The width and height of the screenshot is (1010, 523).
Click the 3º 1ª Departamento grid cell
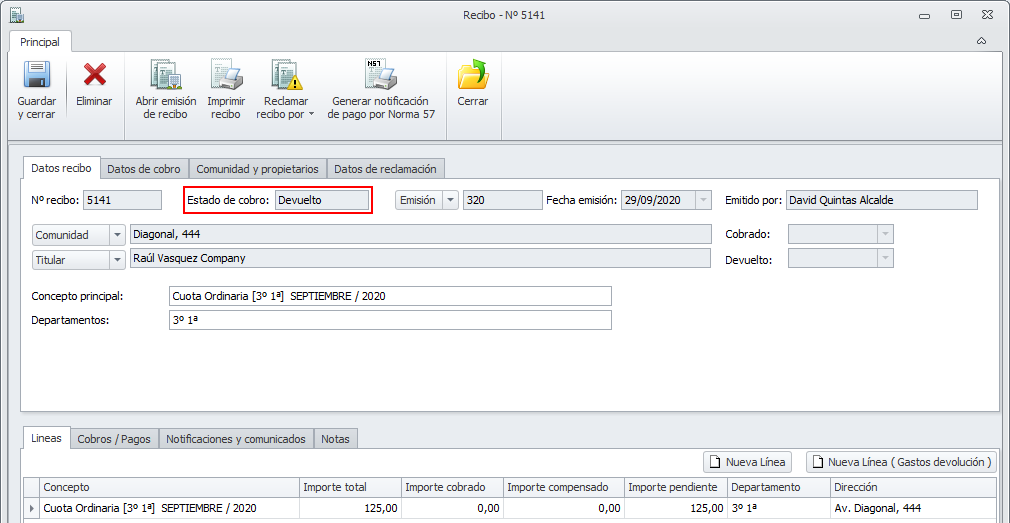pyautogui.click(x=779, y=508)
